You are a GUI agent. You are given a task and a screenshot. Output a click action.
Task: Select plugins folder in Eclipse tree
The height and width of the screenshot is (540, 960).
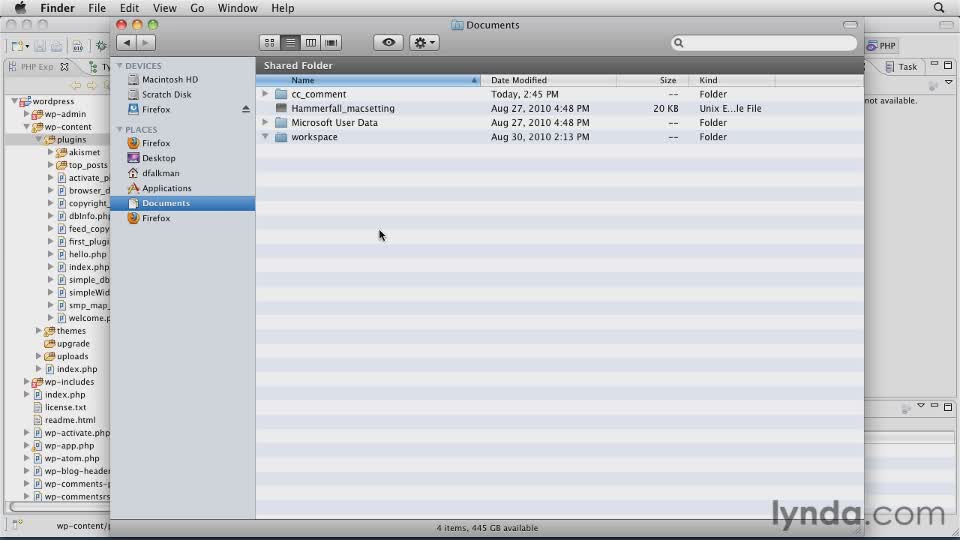[x=71, y=140]
